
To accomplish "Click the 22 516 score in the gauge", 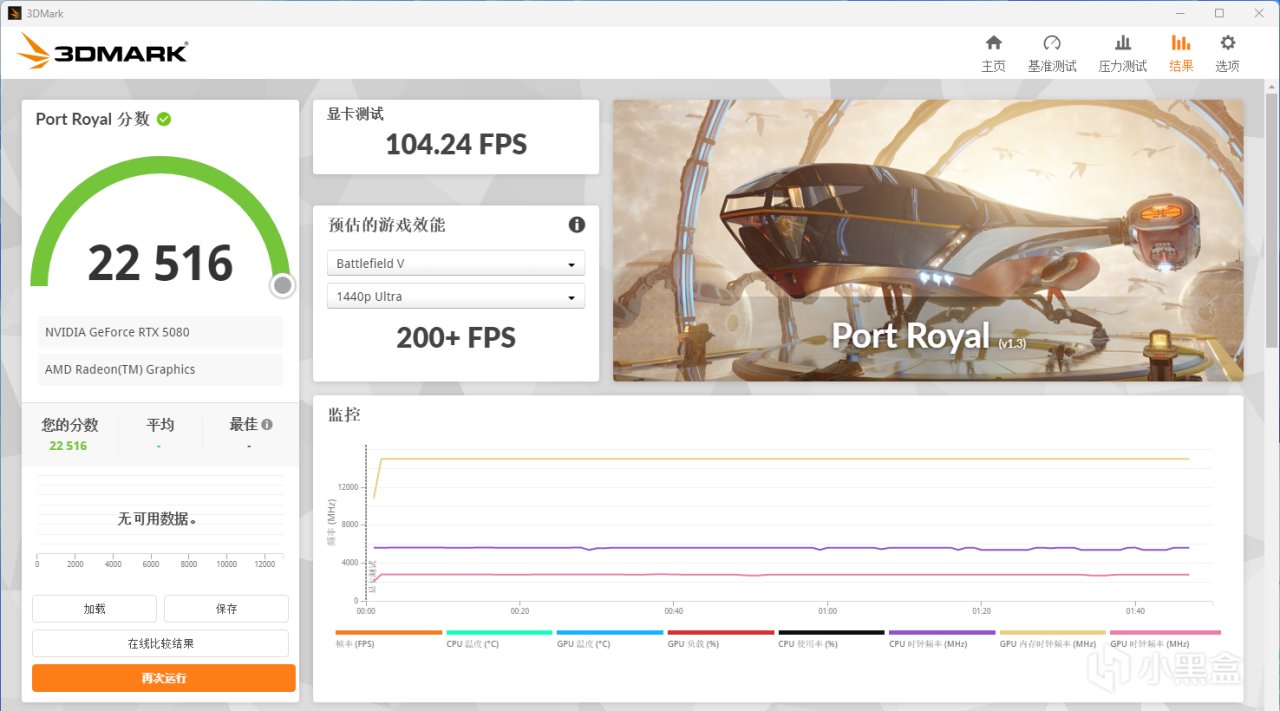I will point(160,263).
